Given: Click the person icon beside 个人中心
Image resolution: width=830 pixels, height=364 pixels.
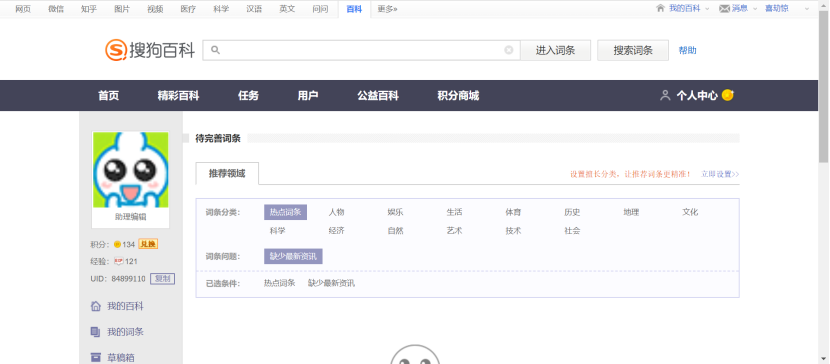Looking at the screenshot, I should tap(665, 95).
